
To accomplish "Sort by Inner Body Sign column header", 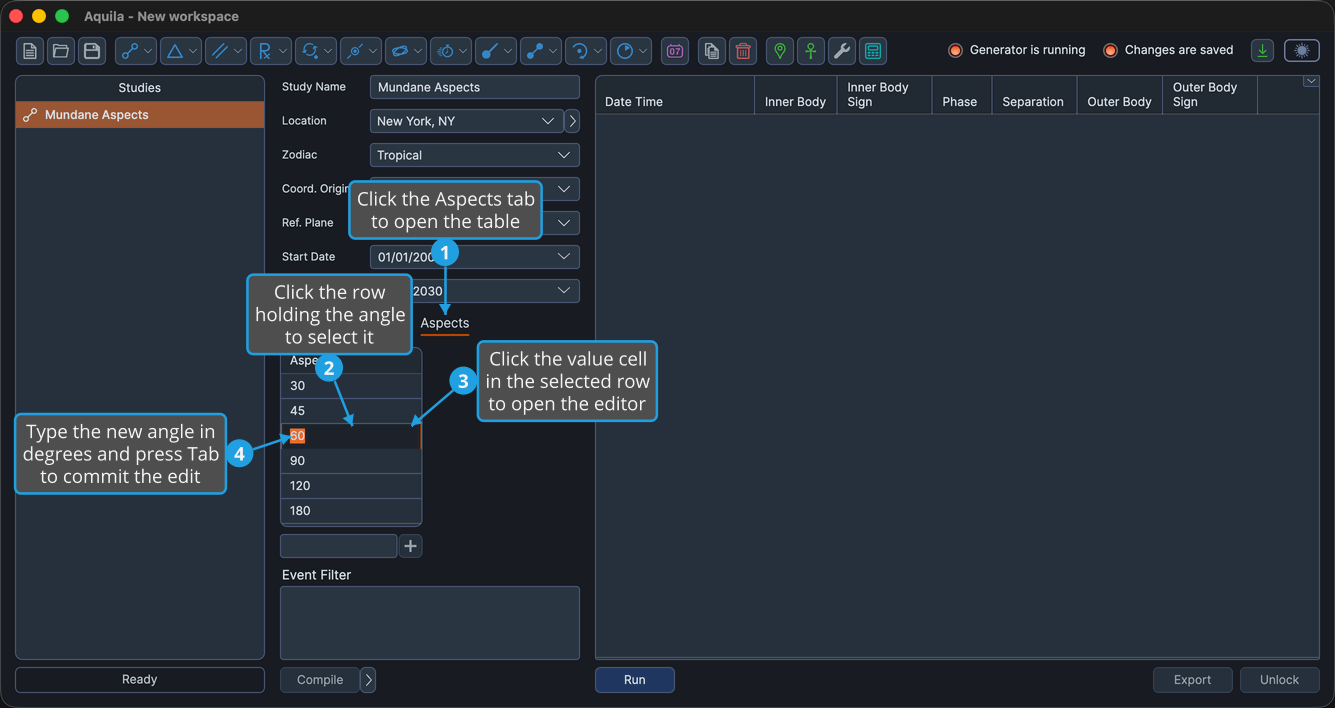I will (885, 95).
